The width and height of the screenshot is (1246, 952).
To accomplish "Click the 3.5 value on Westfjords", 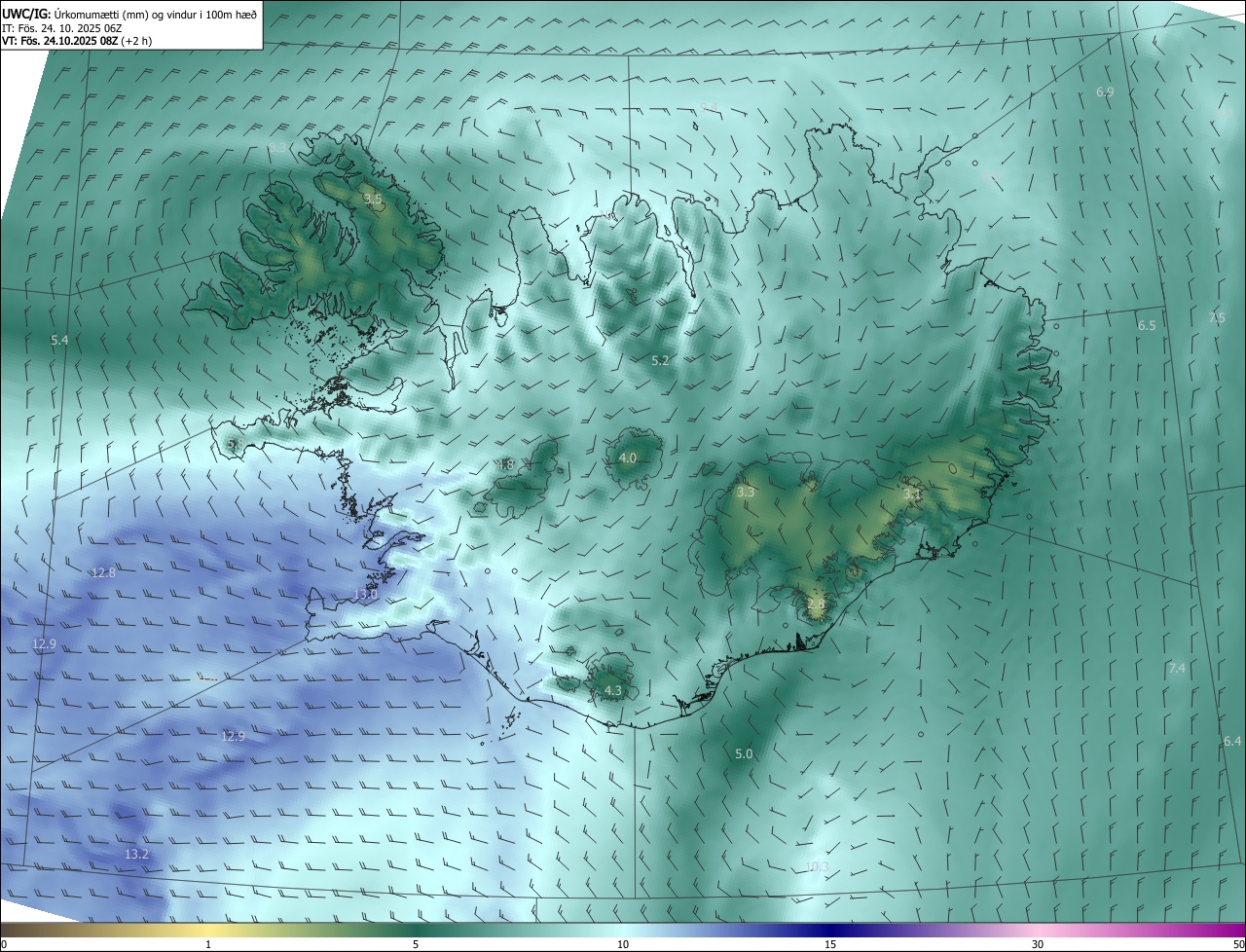I will point(373,199).
